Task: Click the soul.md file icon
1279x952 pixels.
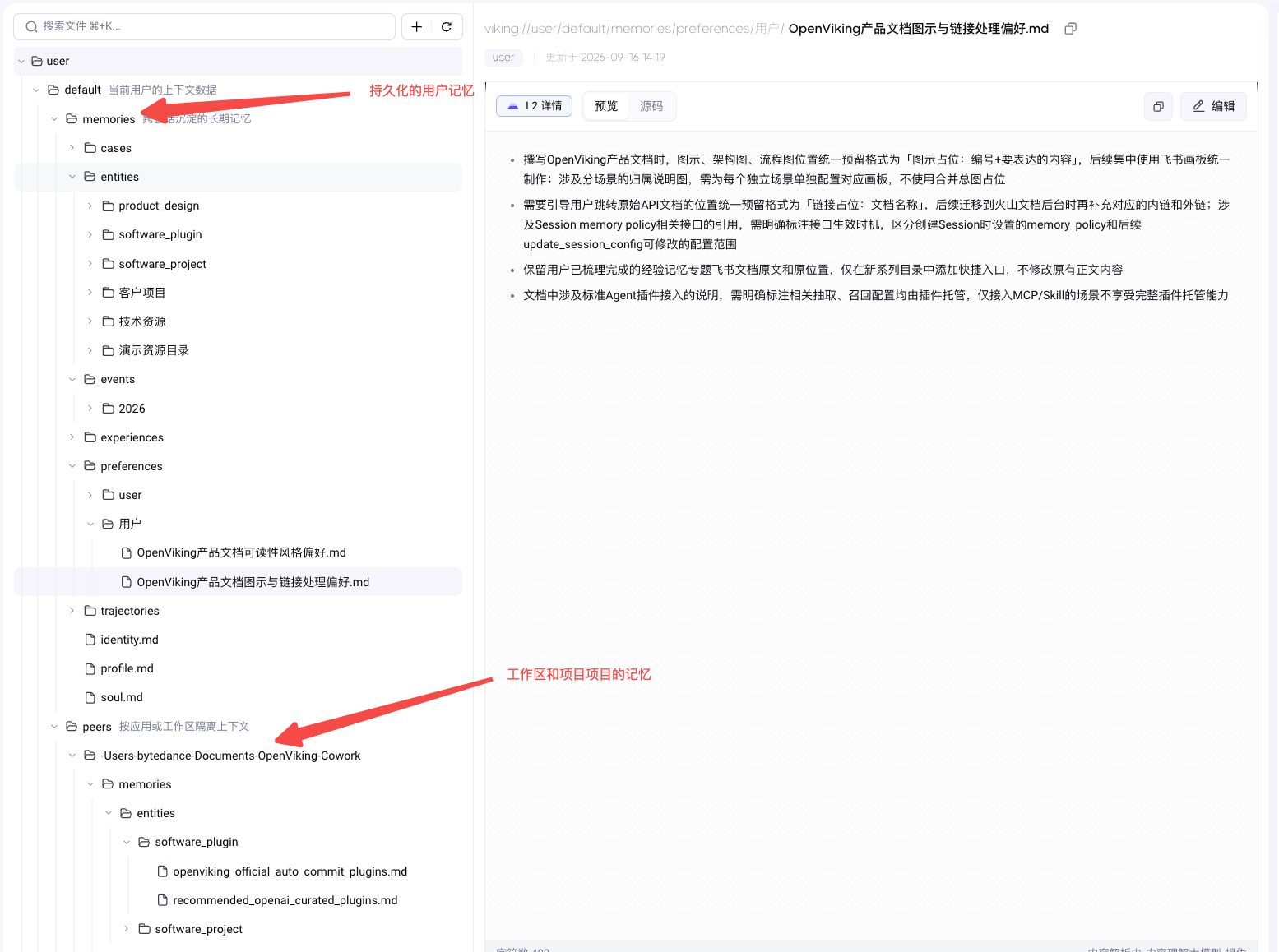Action: [x=90, y=697]
